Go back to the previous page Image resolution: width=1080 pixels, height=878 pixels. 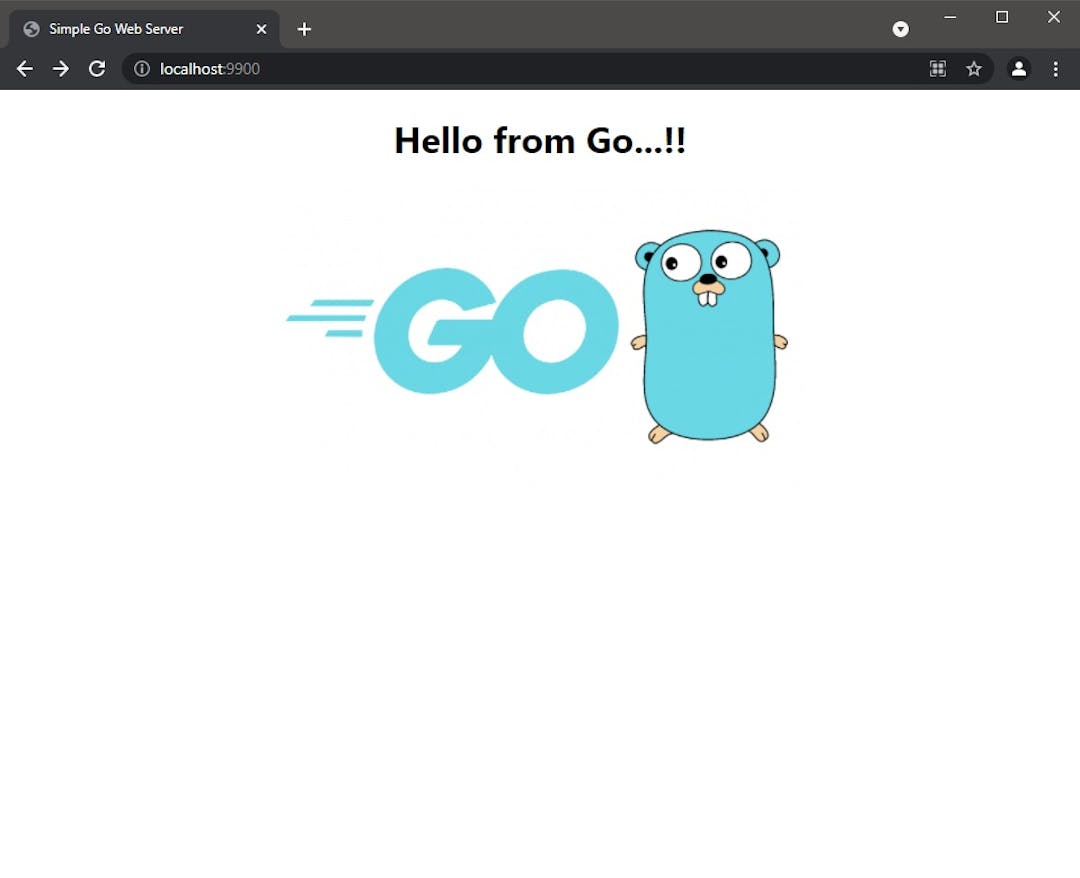(25, 69)
